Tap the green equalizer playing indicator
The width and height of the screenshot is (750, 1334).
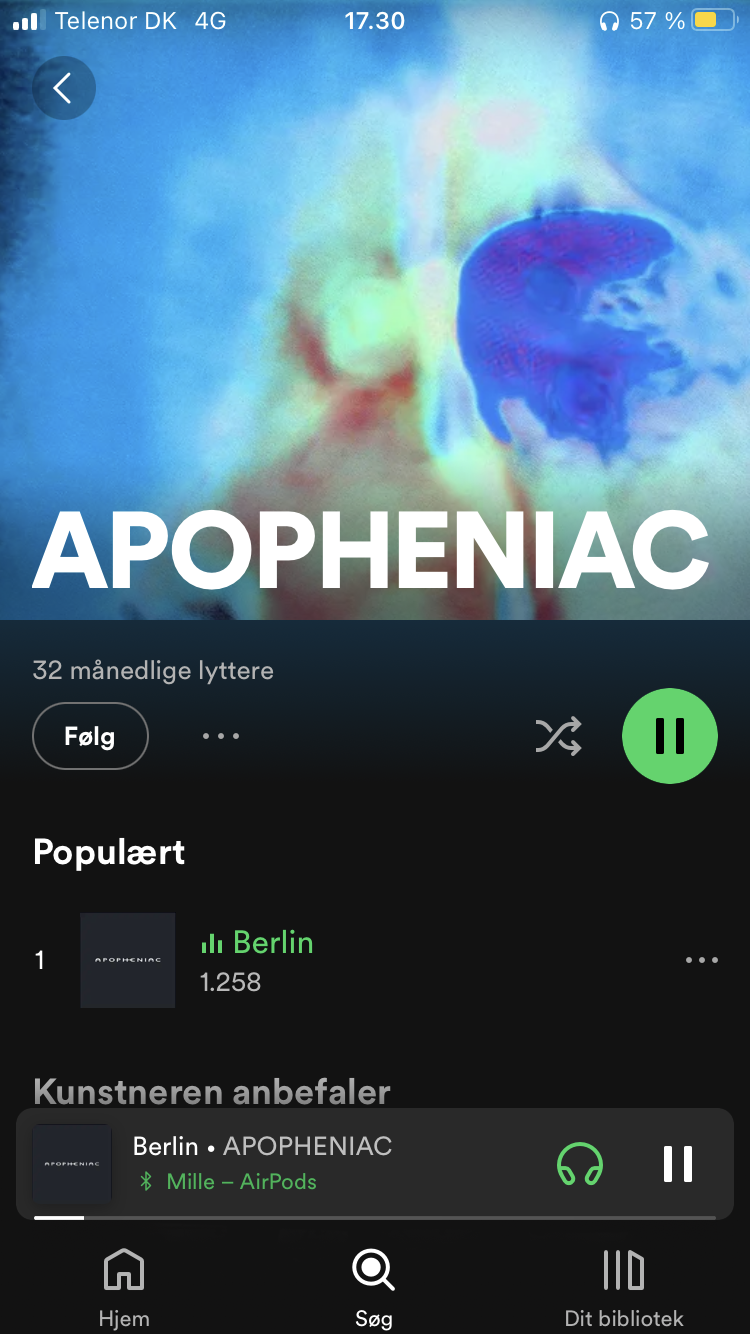(x=211, y=943)
